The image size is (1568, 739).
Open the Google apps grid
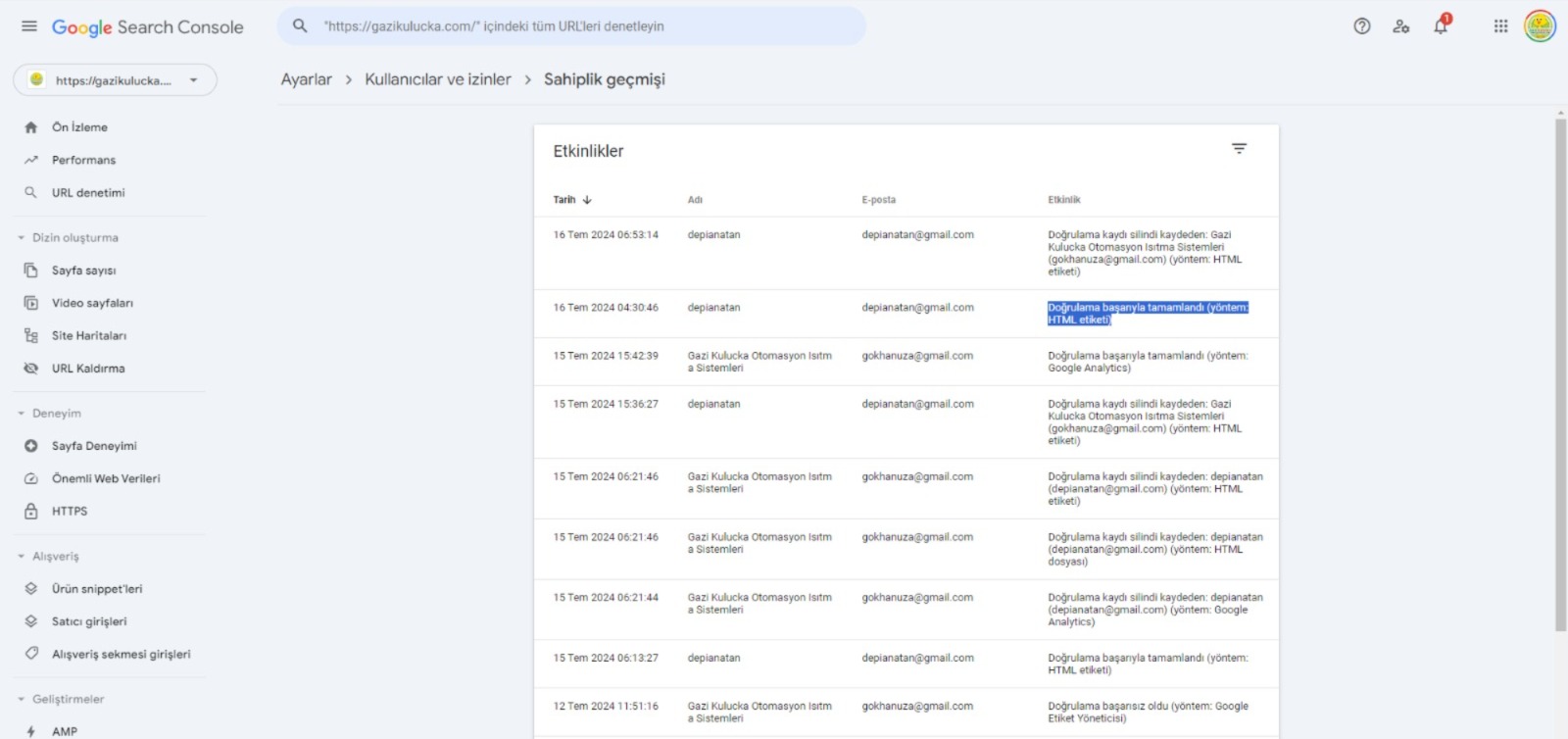tap(1500, 26)
